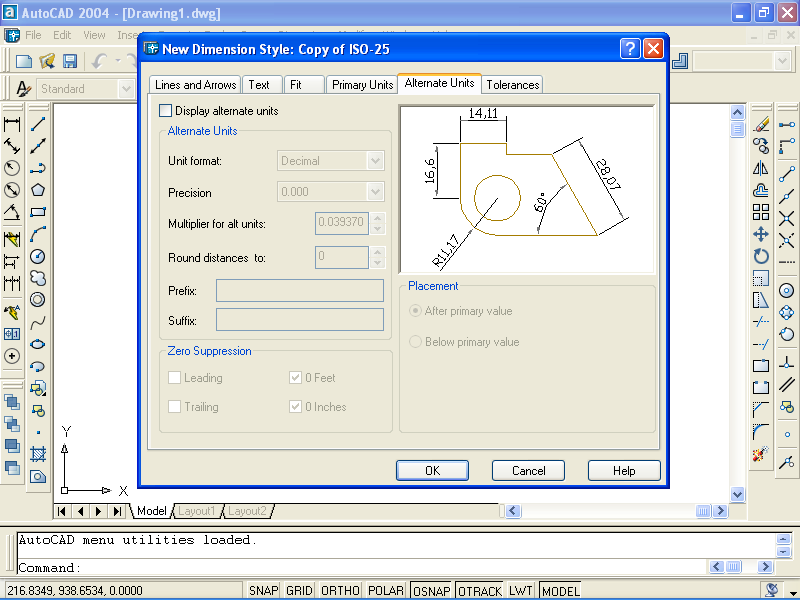Toggle LWT lineweight display
Image resolution: width=800 pixels, height=600 pixels.
(x=520, y=591)
